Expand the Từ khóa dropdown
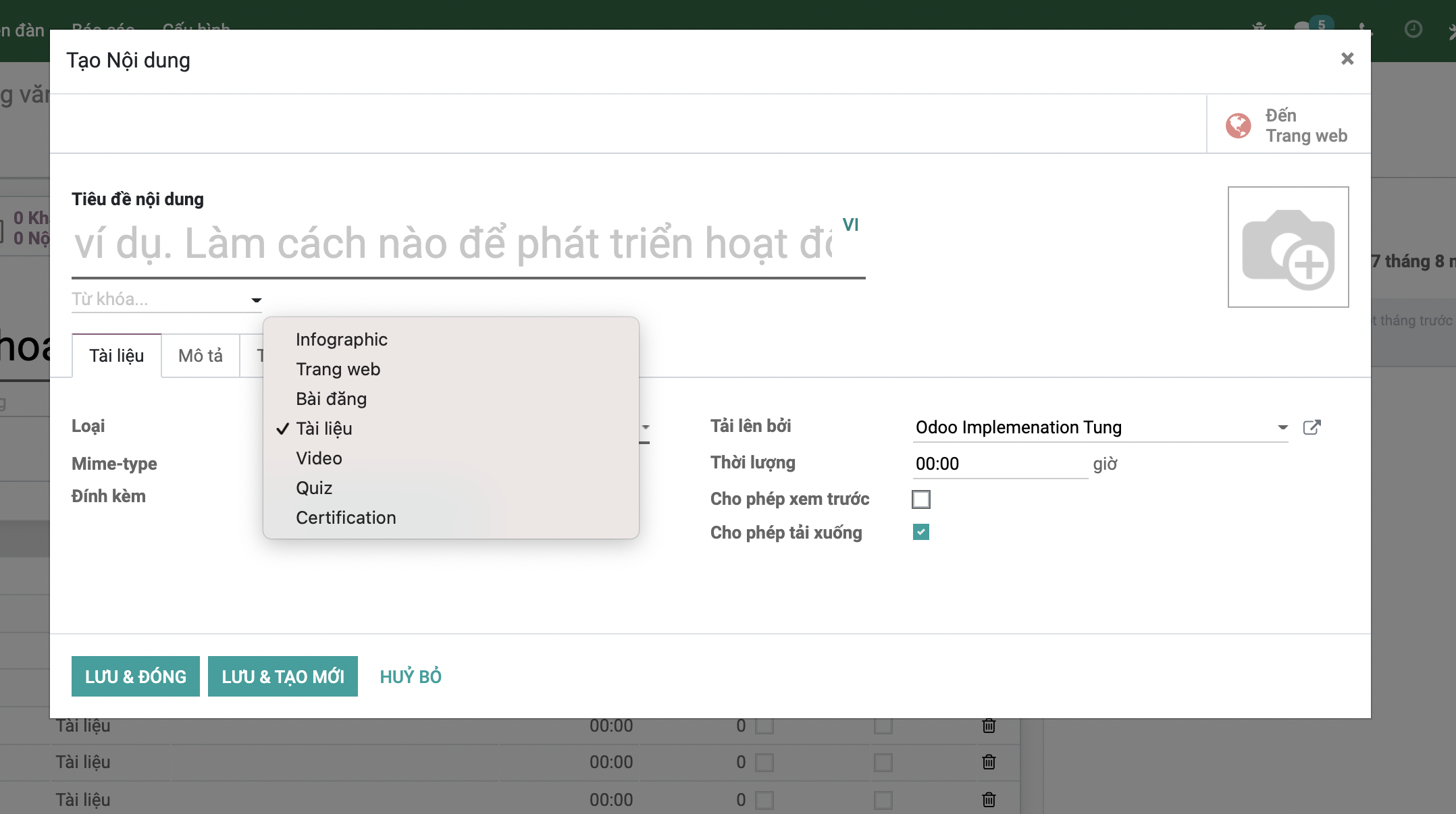1456x814 pixels. click(256, 299)
